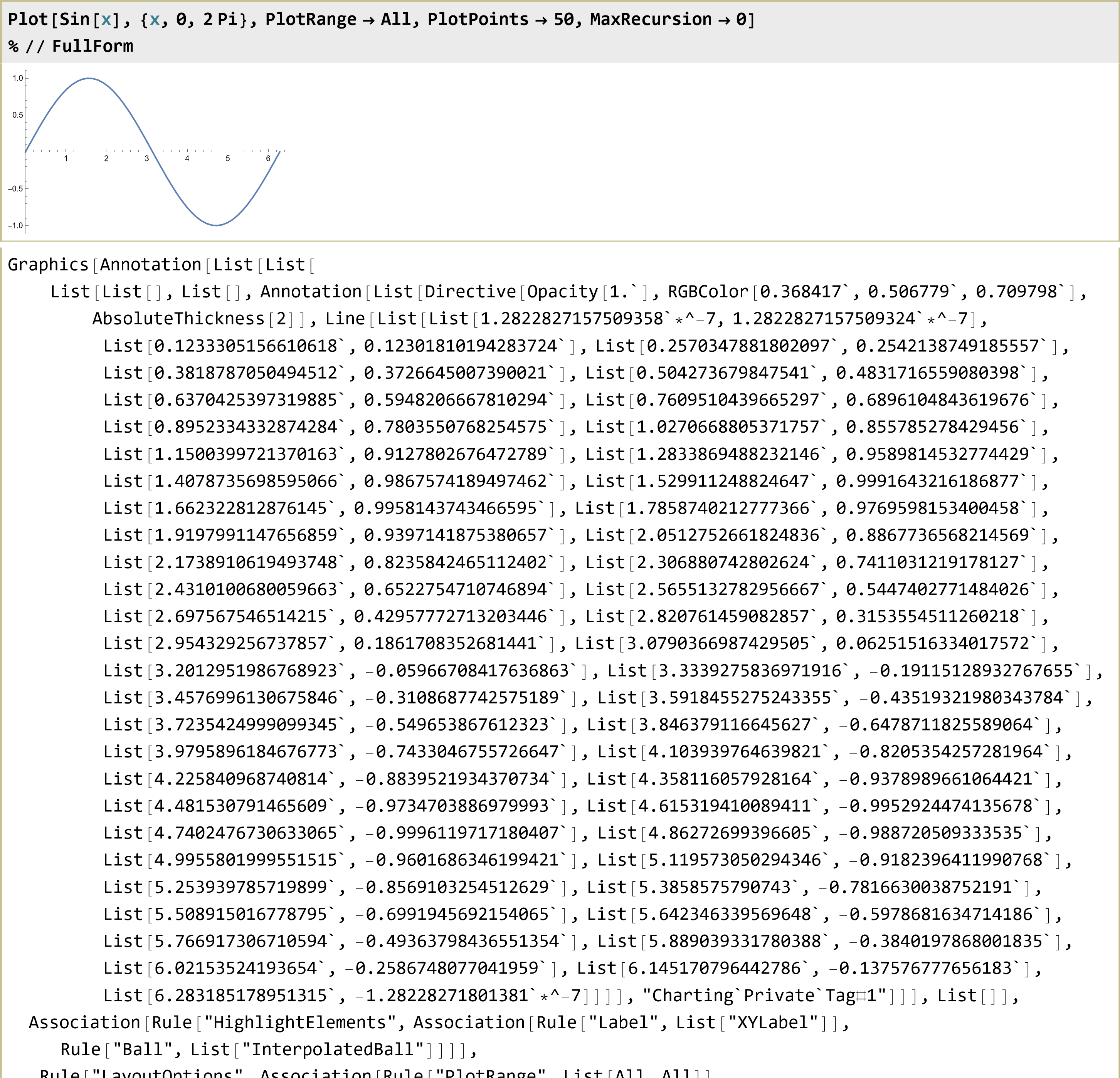Click the Graphics head in the output
Screen dimensions: 1120x1078
pos(48,265)
